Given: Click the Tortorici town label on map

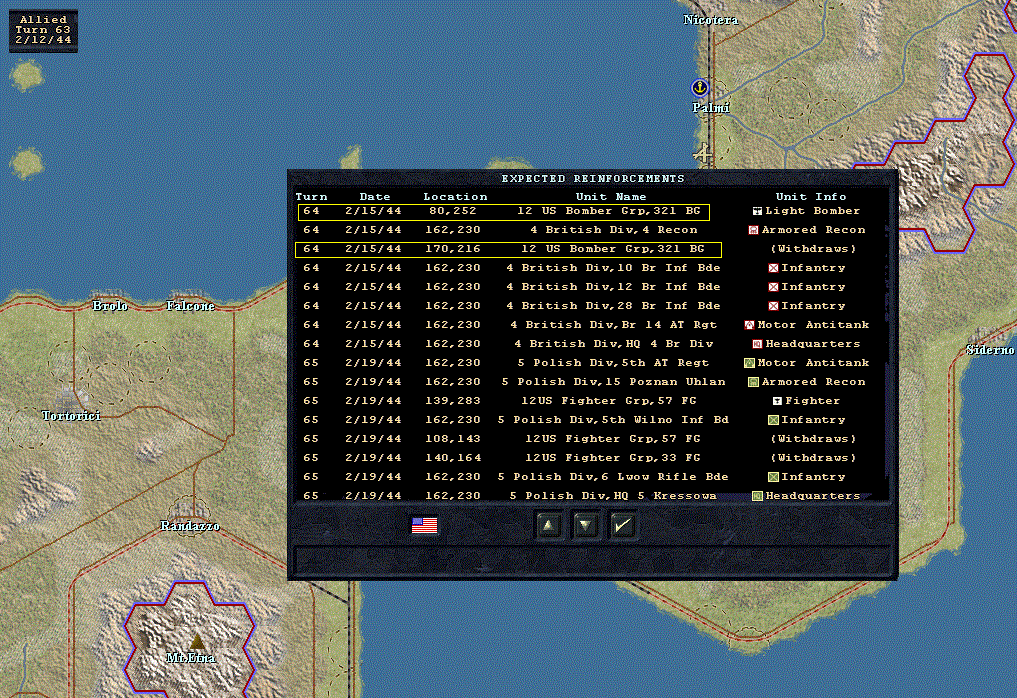Looking at the screenshot, I should tap(71, 416).
